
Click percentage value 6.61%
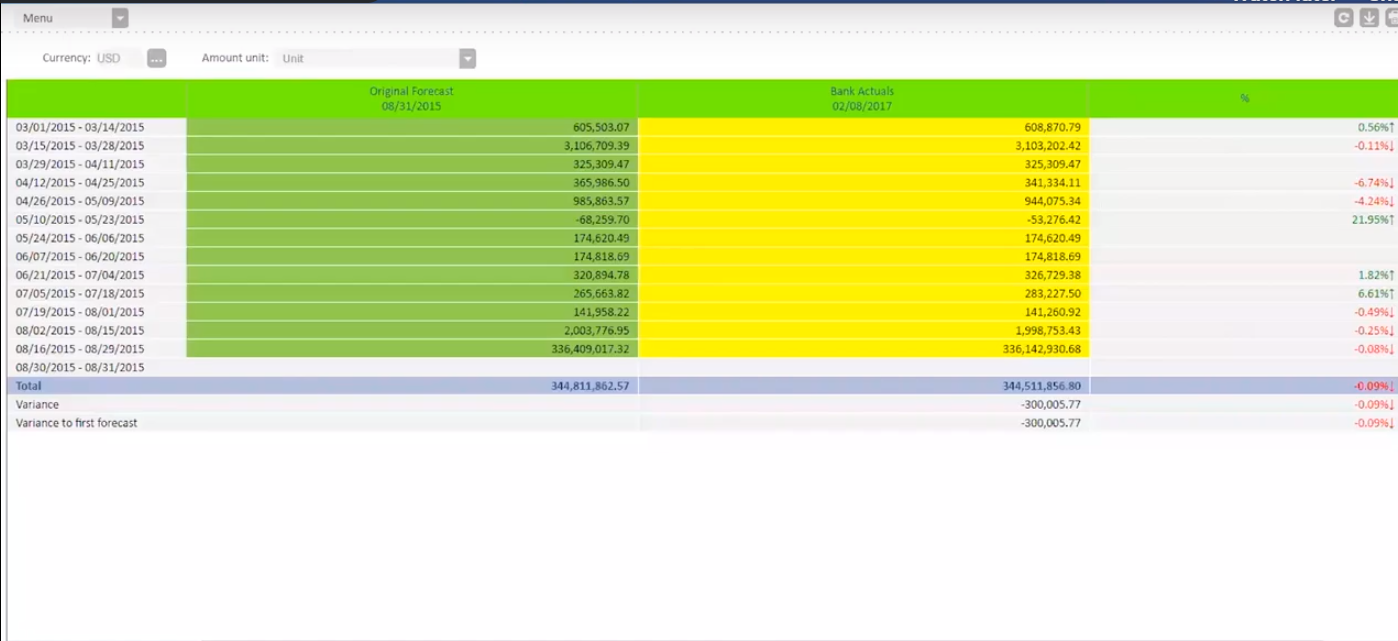(x=1376, y=293)
